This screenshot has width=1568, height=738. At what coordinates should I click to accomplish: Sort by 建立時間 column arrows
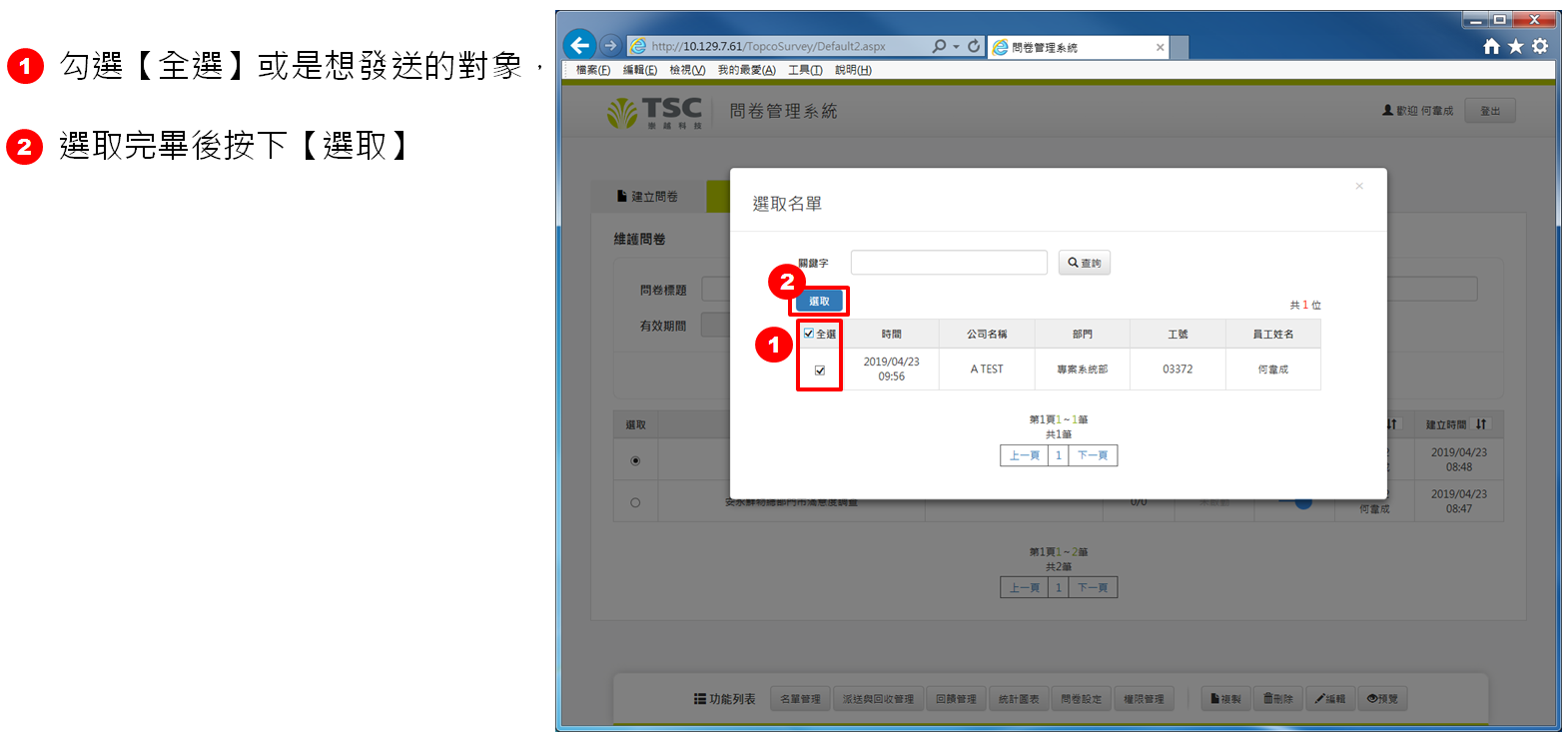1481,424
